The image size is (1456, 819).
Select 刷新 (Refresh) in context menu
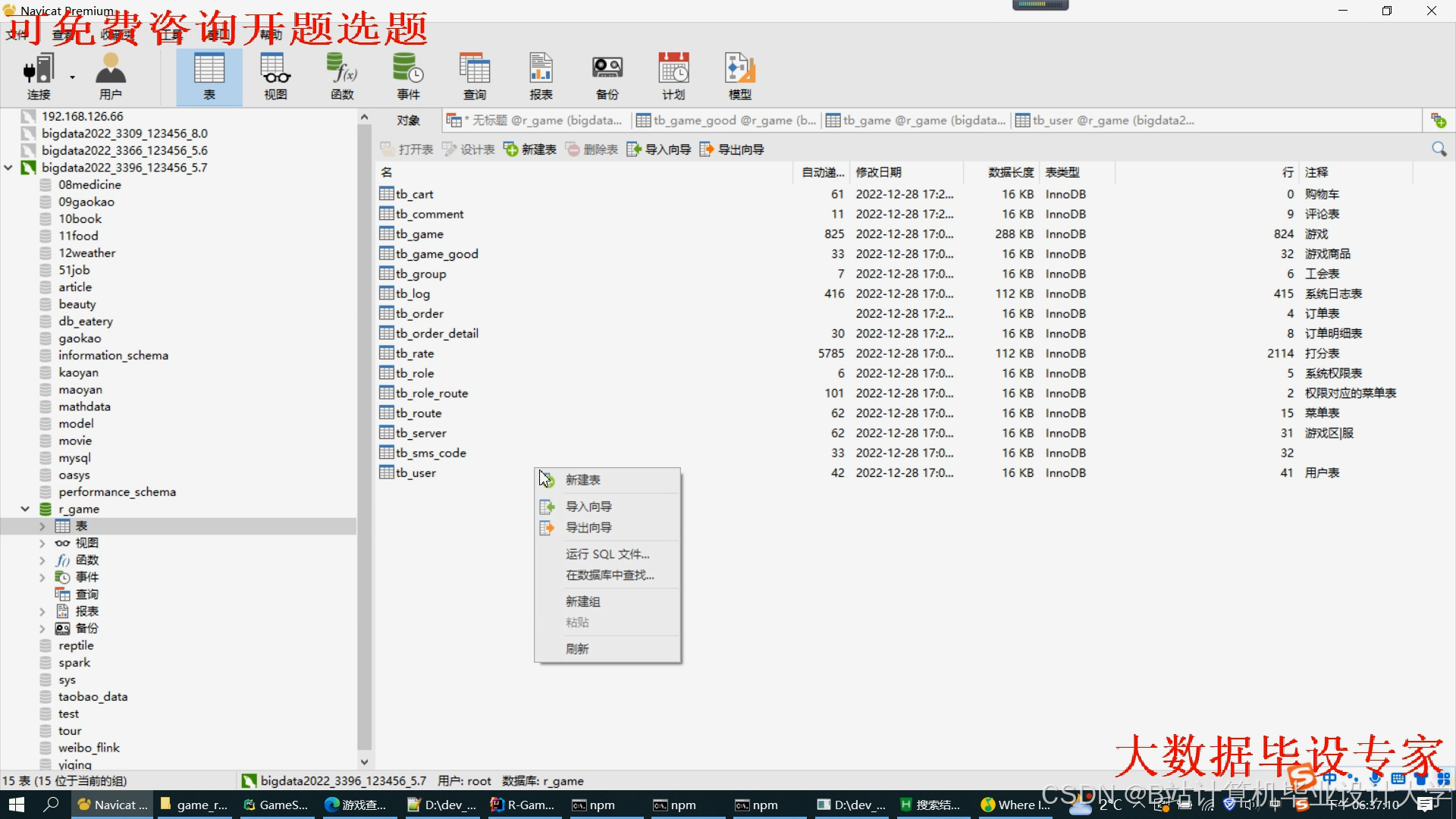tap(577, 649)
